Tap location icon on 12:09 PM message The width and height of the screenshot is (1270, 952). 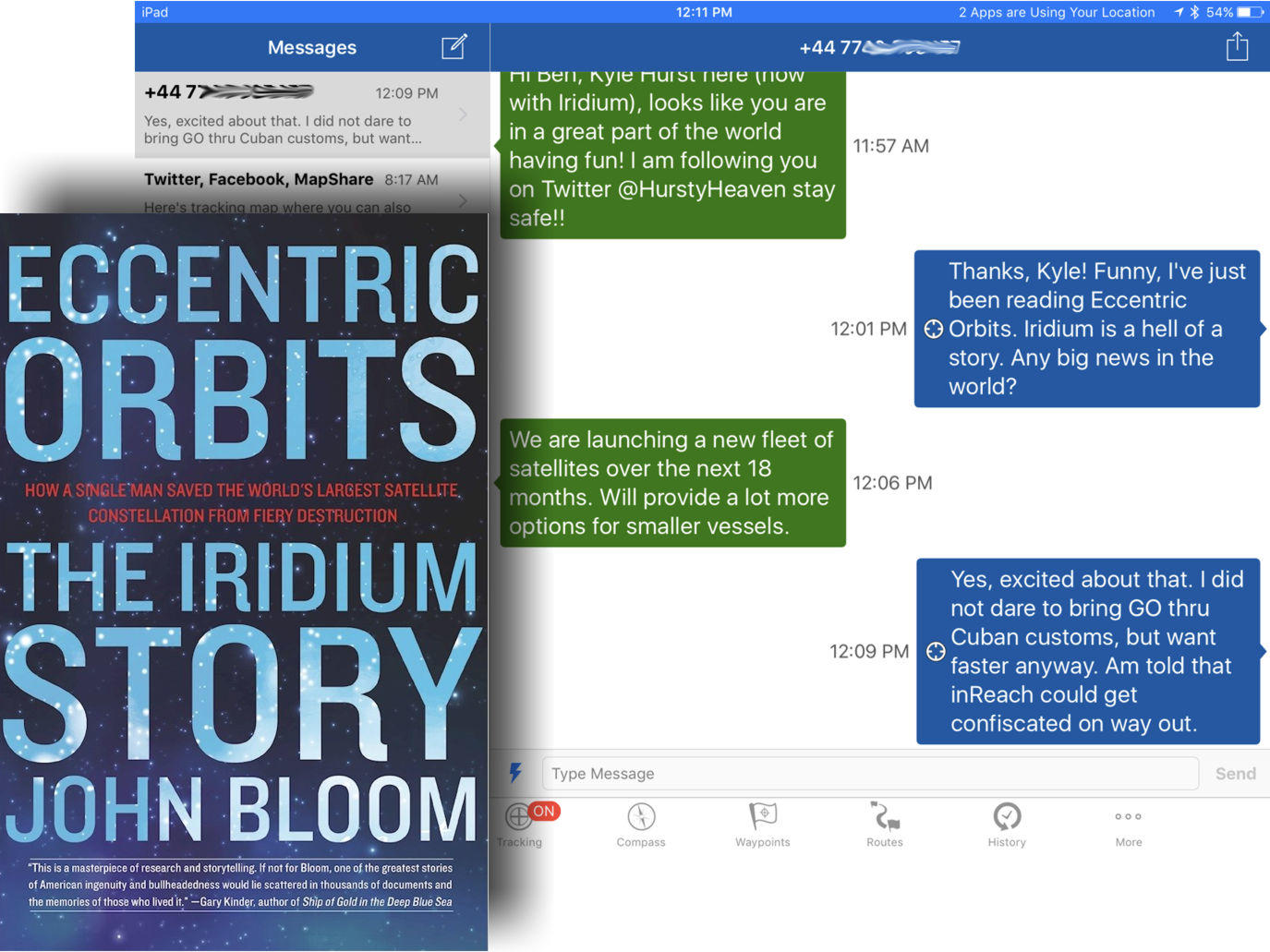(x=936, y=651)
